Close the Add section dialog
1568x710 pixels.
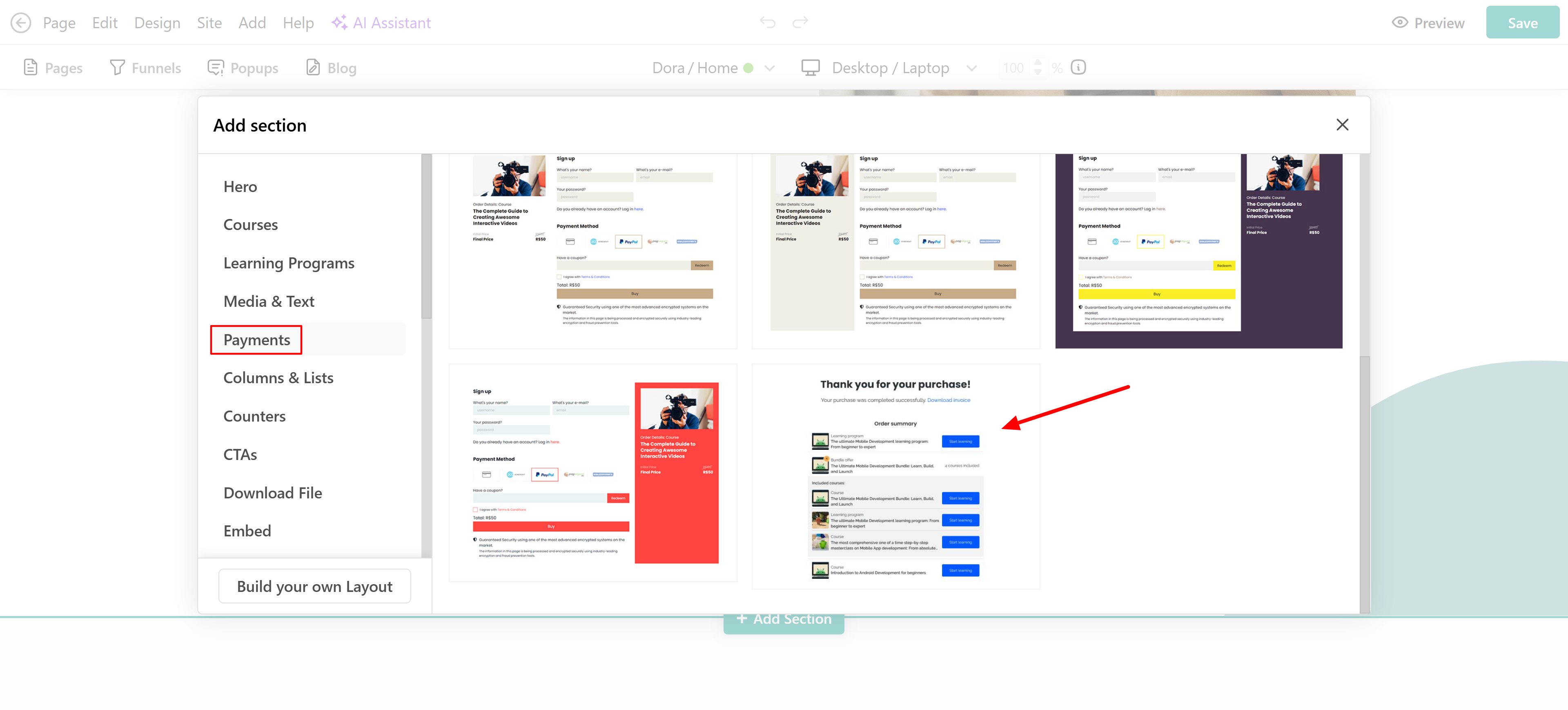pyautogui.click(x=1342, y=125)
